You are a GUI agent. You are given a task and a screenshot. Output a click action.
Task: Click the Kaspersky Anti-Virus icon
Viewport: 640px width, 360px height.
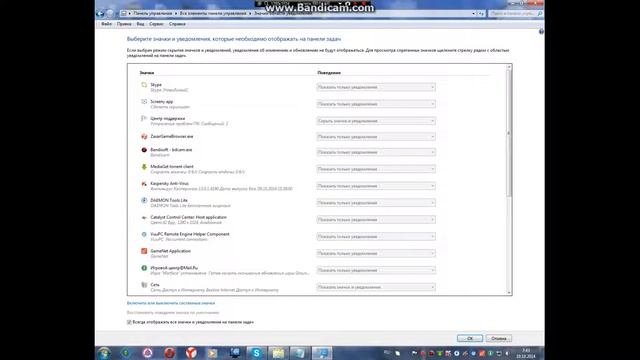tap(144, 184)
